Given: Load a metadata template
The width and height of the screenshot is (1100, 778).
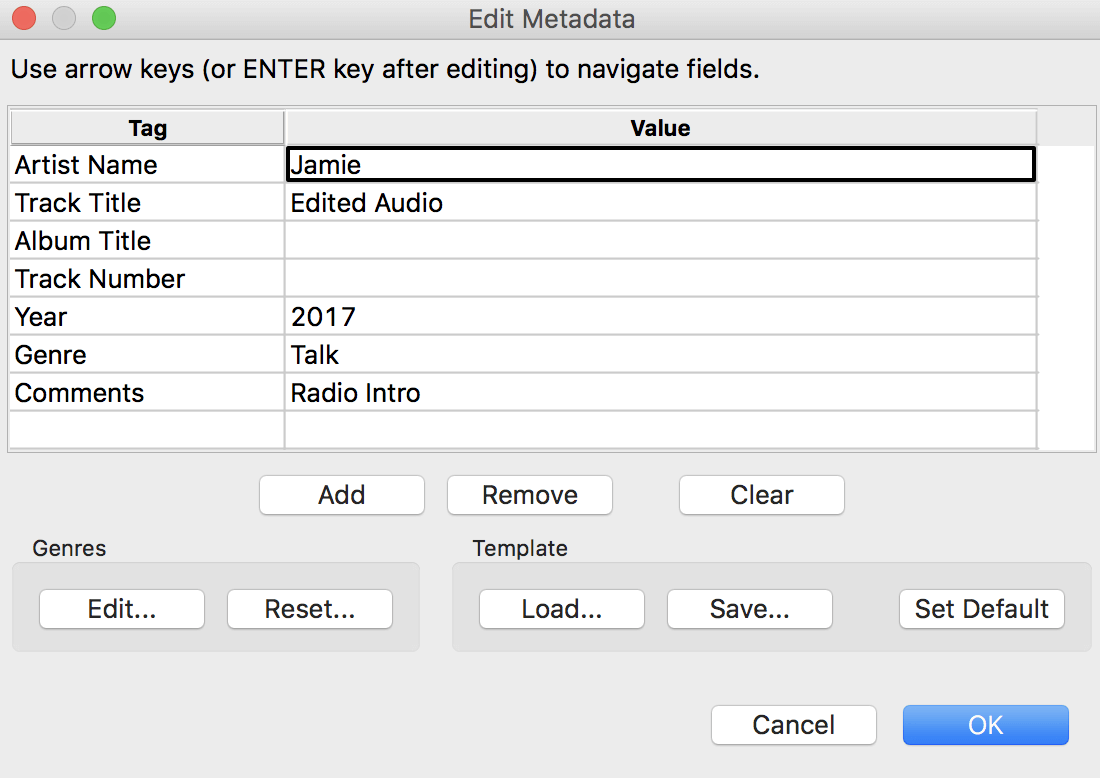Looking at the screenshot, I should pyautogui.click(x=562, y=609).
